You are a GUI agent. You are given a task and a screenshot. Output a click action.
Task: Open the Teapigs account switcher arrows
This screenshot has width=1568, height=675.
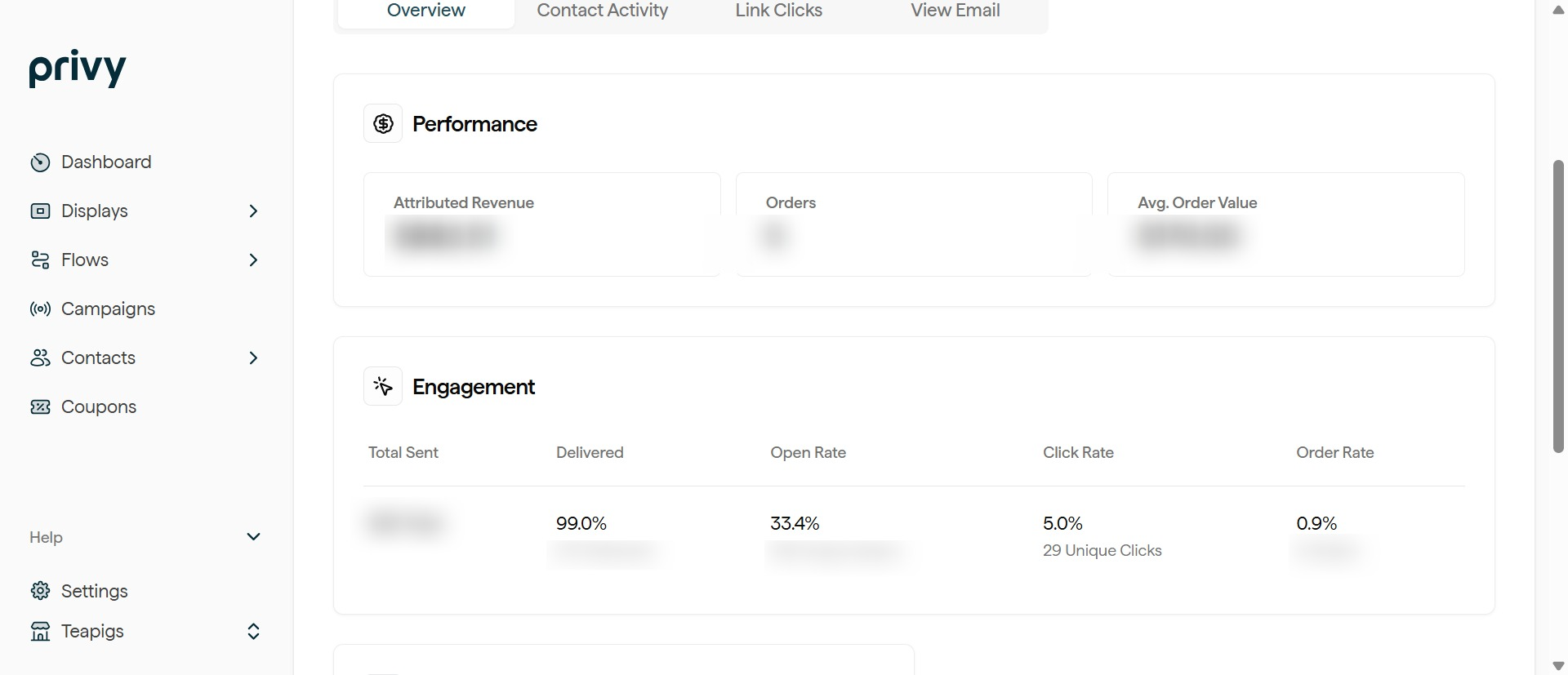[x=253, y=632]
